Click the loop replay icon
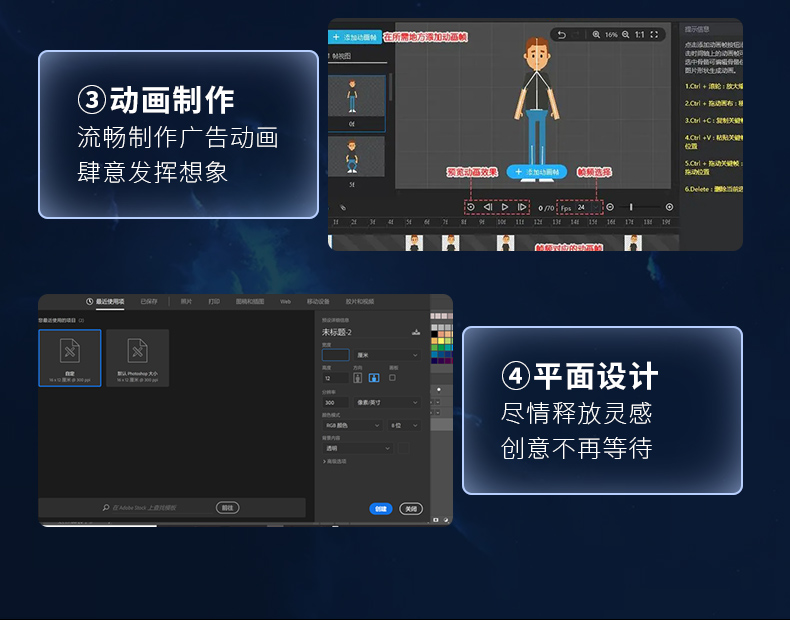This screenshot has height=620, width=790. tap(471, 207)
